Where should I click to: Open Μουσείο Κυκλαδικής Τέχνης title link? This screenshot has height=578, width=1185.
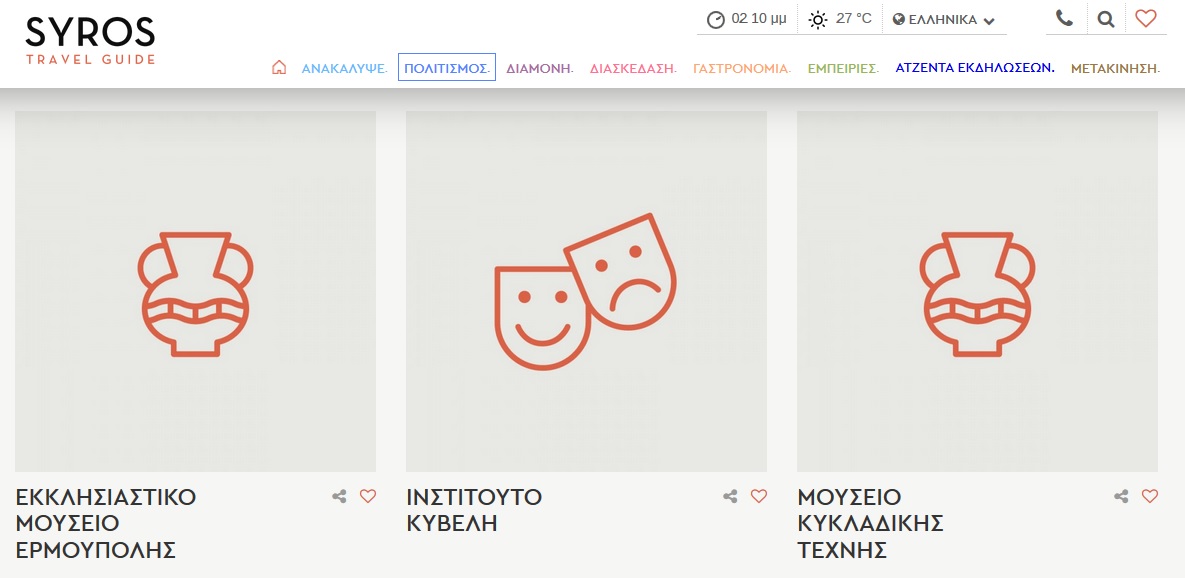pyautogui.click(x=871, y=523)
